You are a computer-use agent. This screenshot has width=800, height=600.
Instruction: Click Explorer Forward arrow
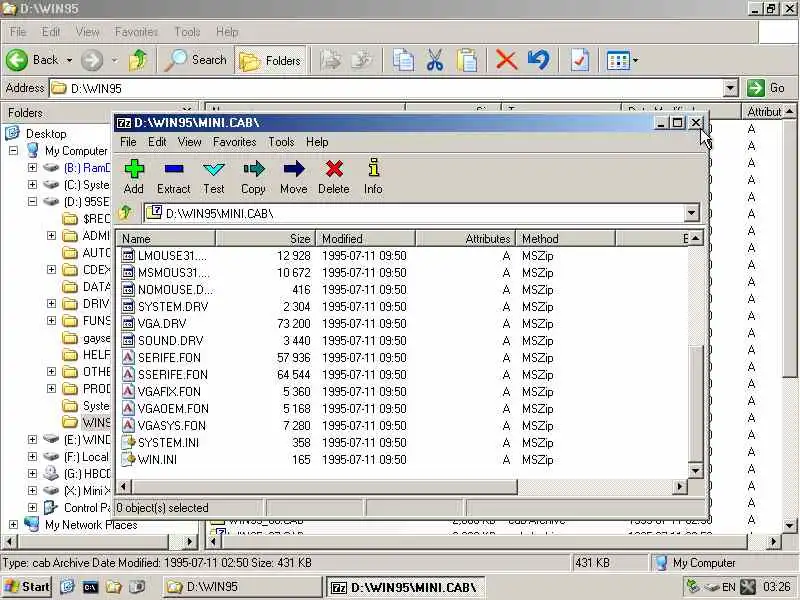(x=92, y=60)
